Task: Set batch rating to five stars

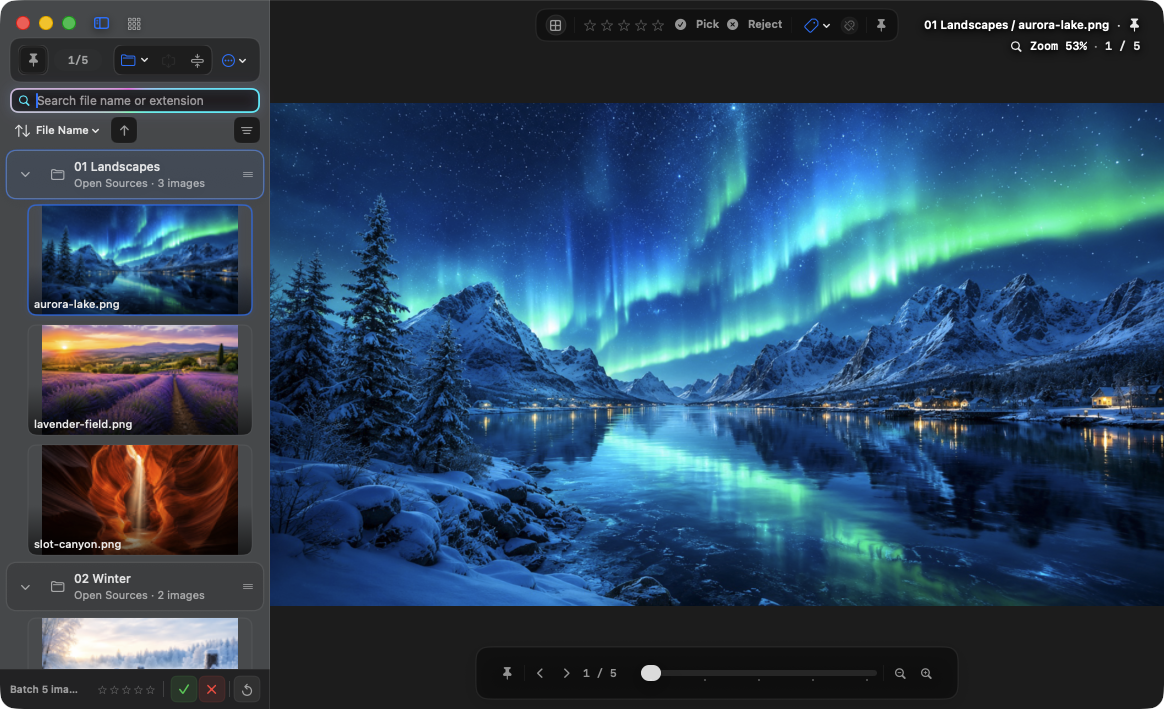Action: (x=151, y=690)
